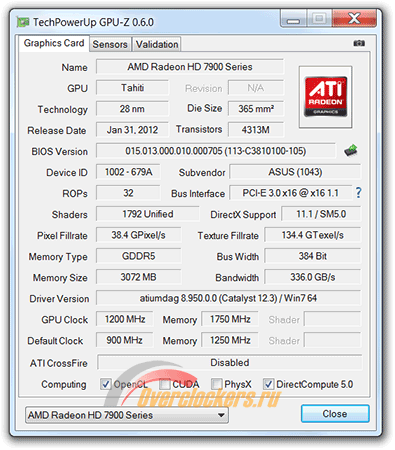
Task: Click the ATI CrossFire Disabled field
Action: (x=230, y=362)
